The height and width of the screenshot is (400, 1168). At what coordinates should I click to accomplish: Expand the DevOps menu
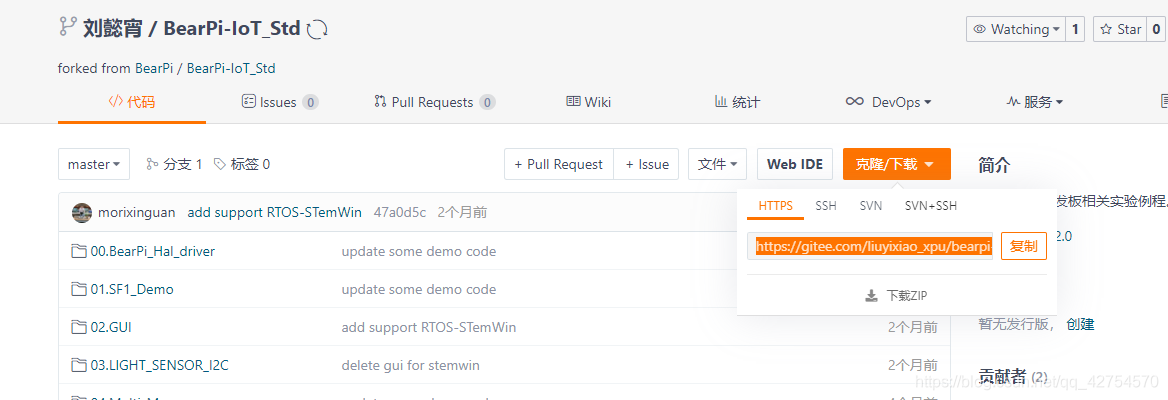coord(889,102)
